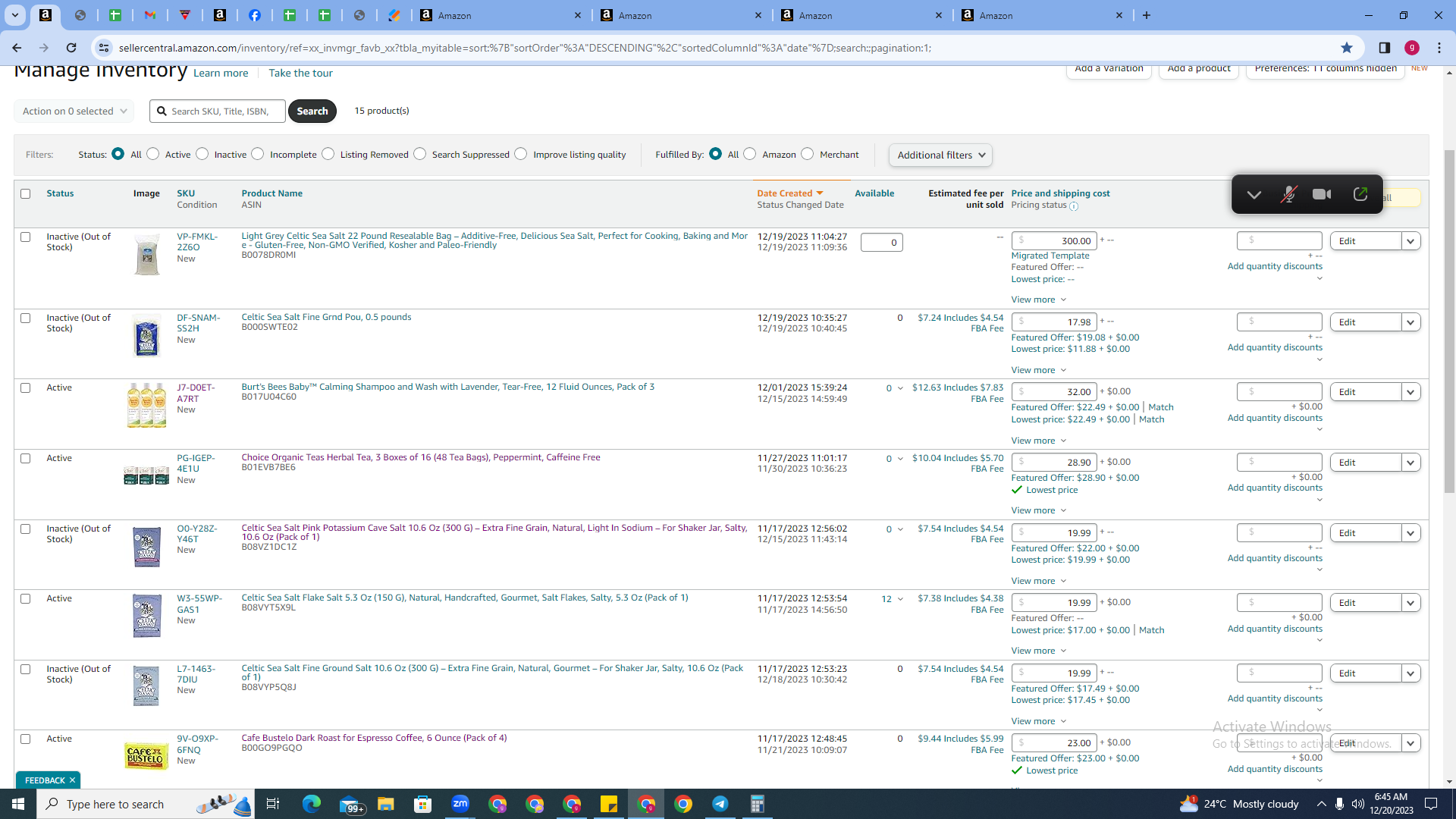
Task: Toggle the video camera in the meeting bar
Action: coord(1322,195)
